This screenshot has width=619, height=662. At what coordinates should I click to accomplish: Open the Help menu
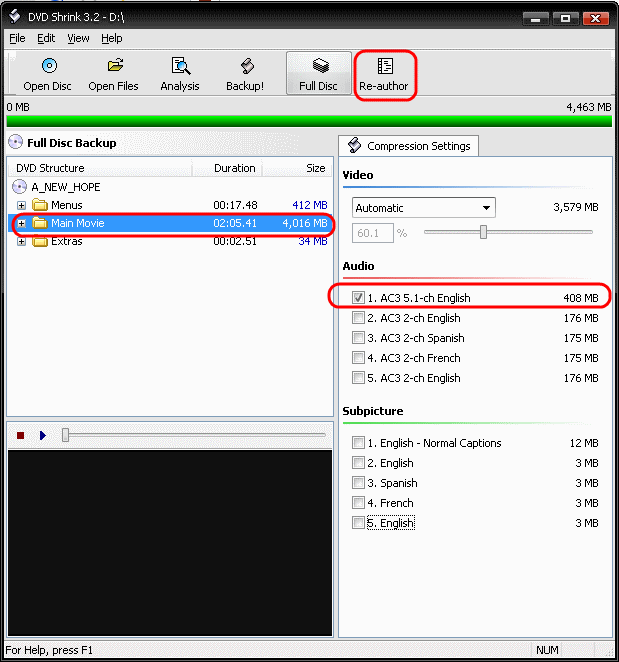point(111,38)
